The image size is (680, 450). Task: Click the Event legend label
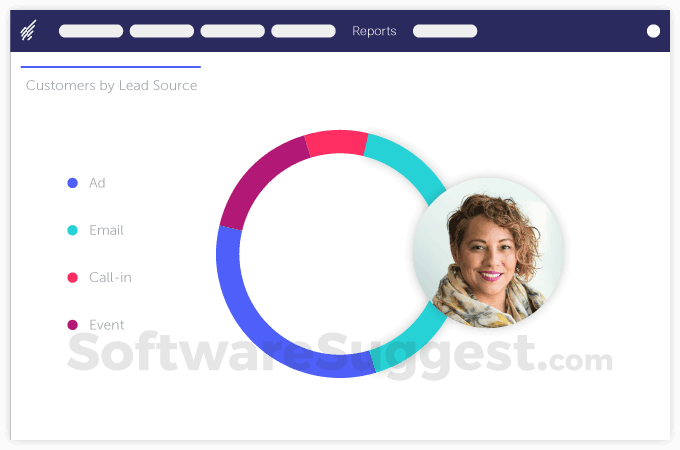point(107,325)
